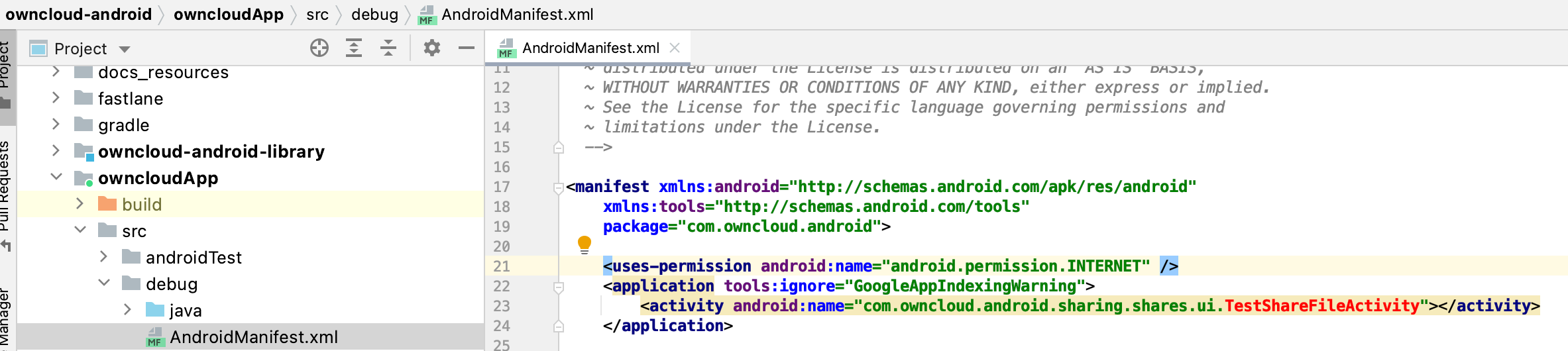Collapse the owncloudApp module
The image size is (1568, 351).
(56, 177)
